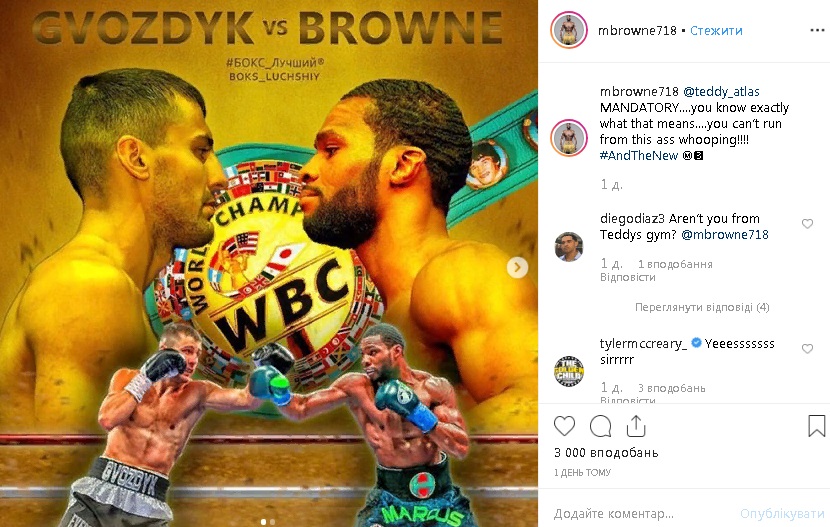Select second carousel dot indicator
The height and width of the screenshot is (527, 830).
(272, 522)
